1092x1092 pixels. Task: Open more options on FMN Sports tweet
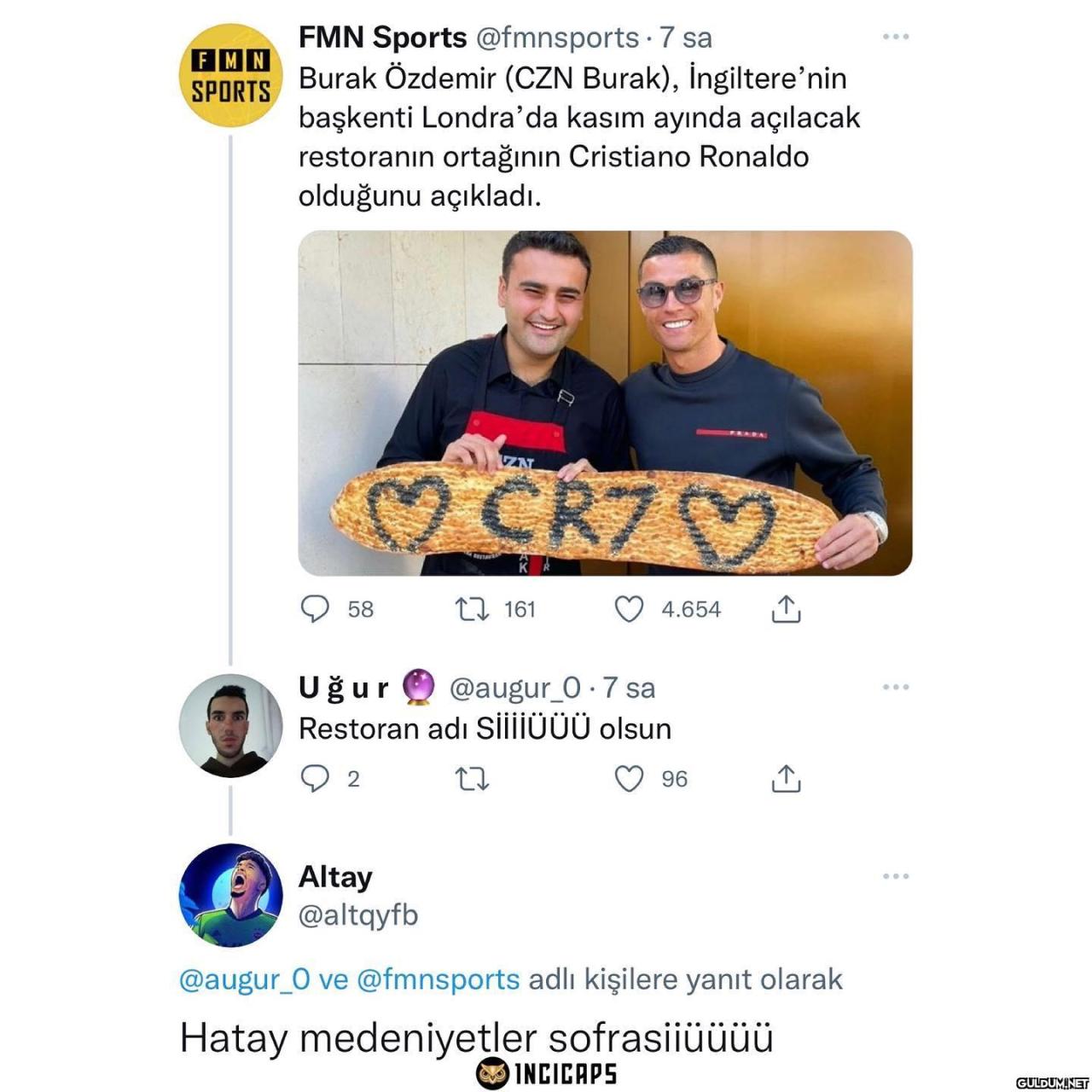click(x=896, y=37)
